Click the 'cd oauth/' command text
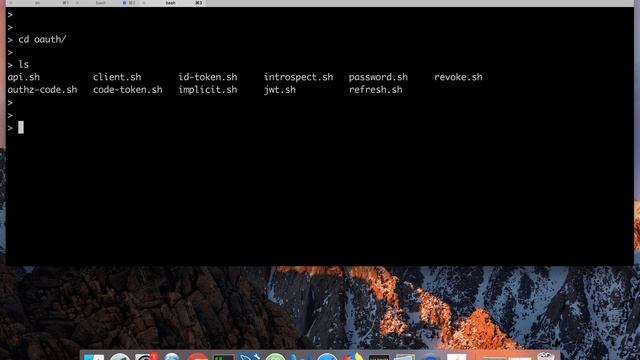This screenshot has height=360, width=640. (42, 40)
